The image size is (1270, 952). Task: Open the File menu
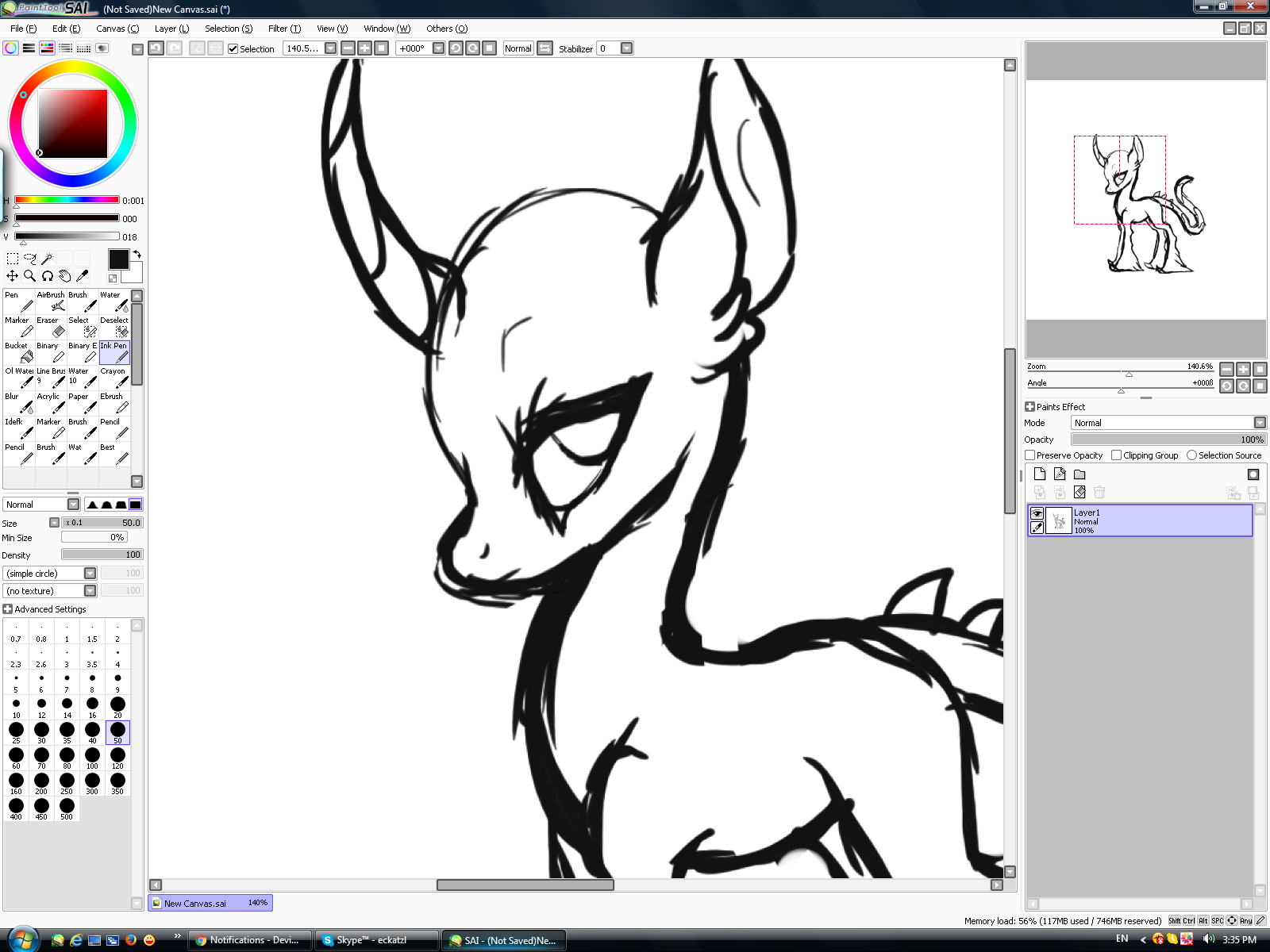coord(23,29)
